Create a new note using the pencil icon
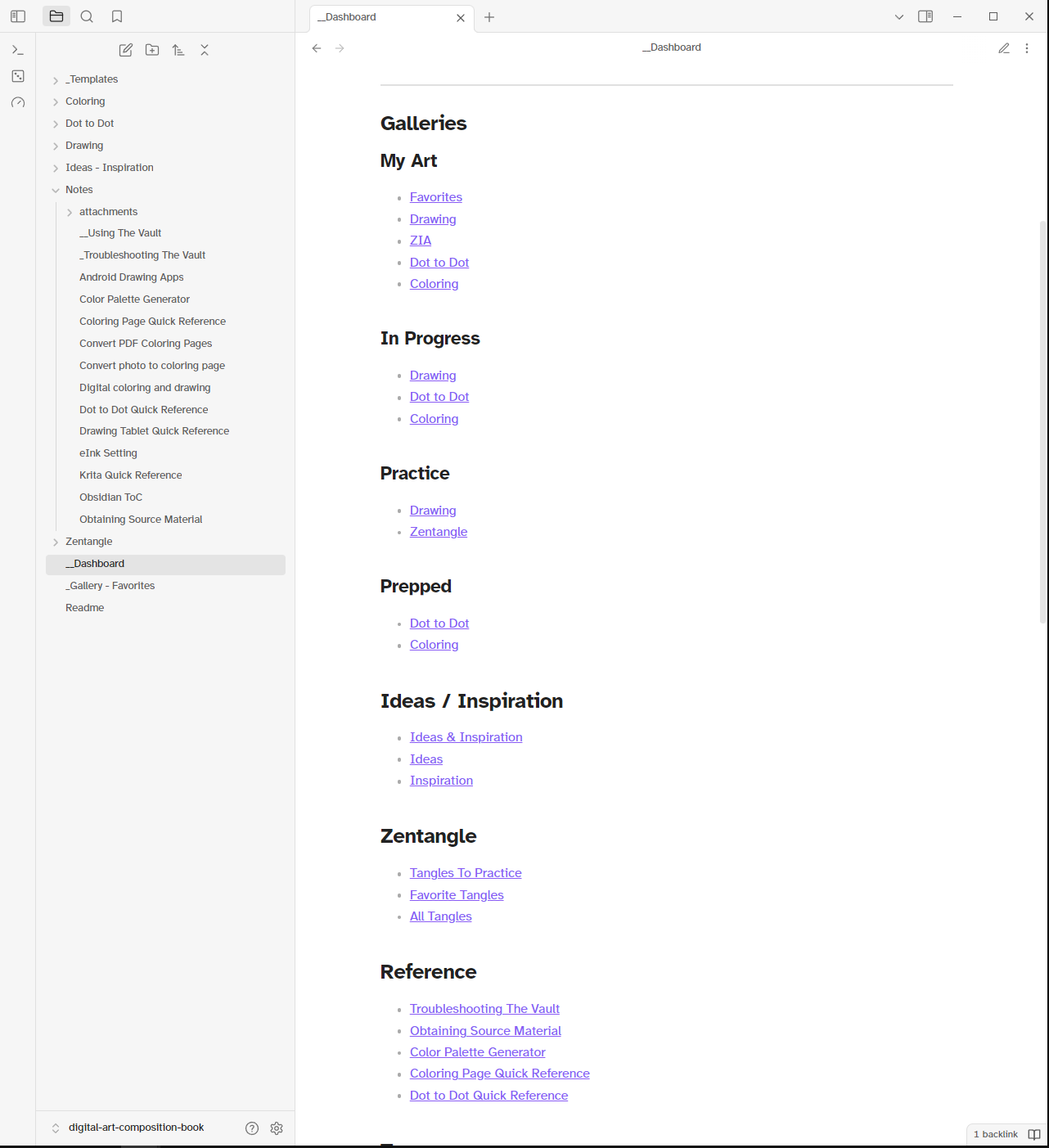 [x=125, y=50]
